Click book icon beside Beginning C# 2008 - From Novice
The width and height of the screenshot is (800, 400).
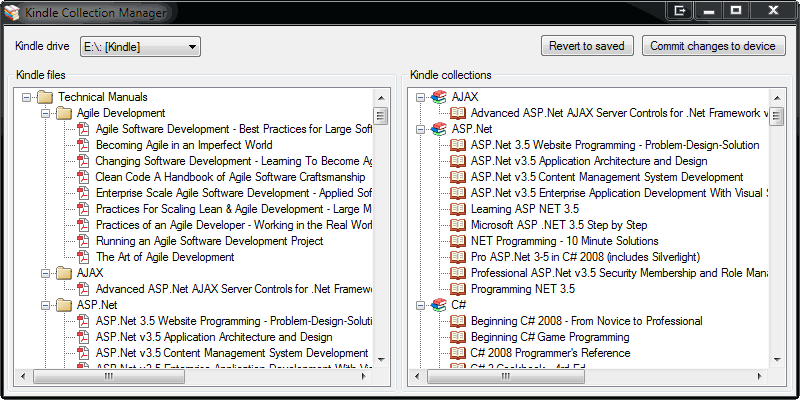click(x=458, y=321)
